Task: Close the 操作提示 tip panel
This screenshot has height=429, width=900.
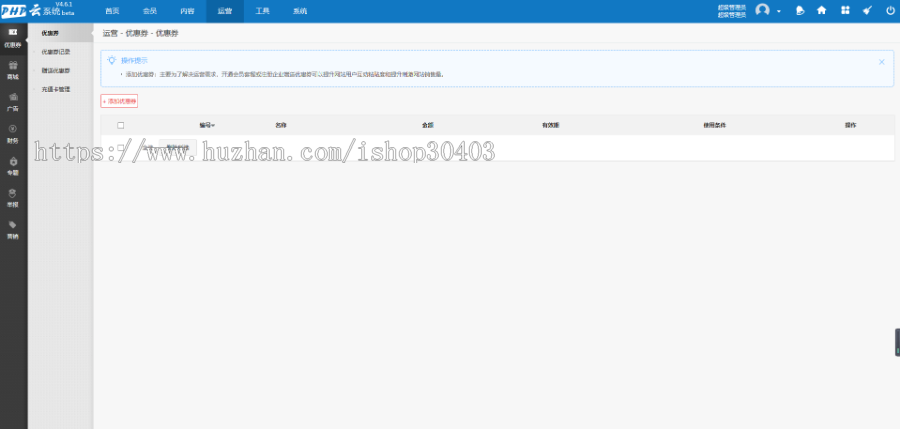Action: click(882, 62)
